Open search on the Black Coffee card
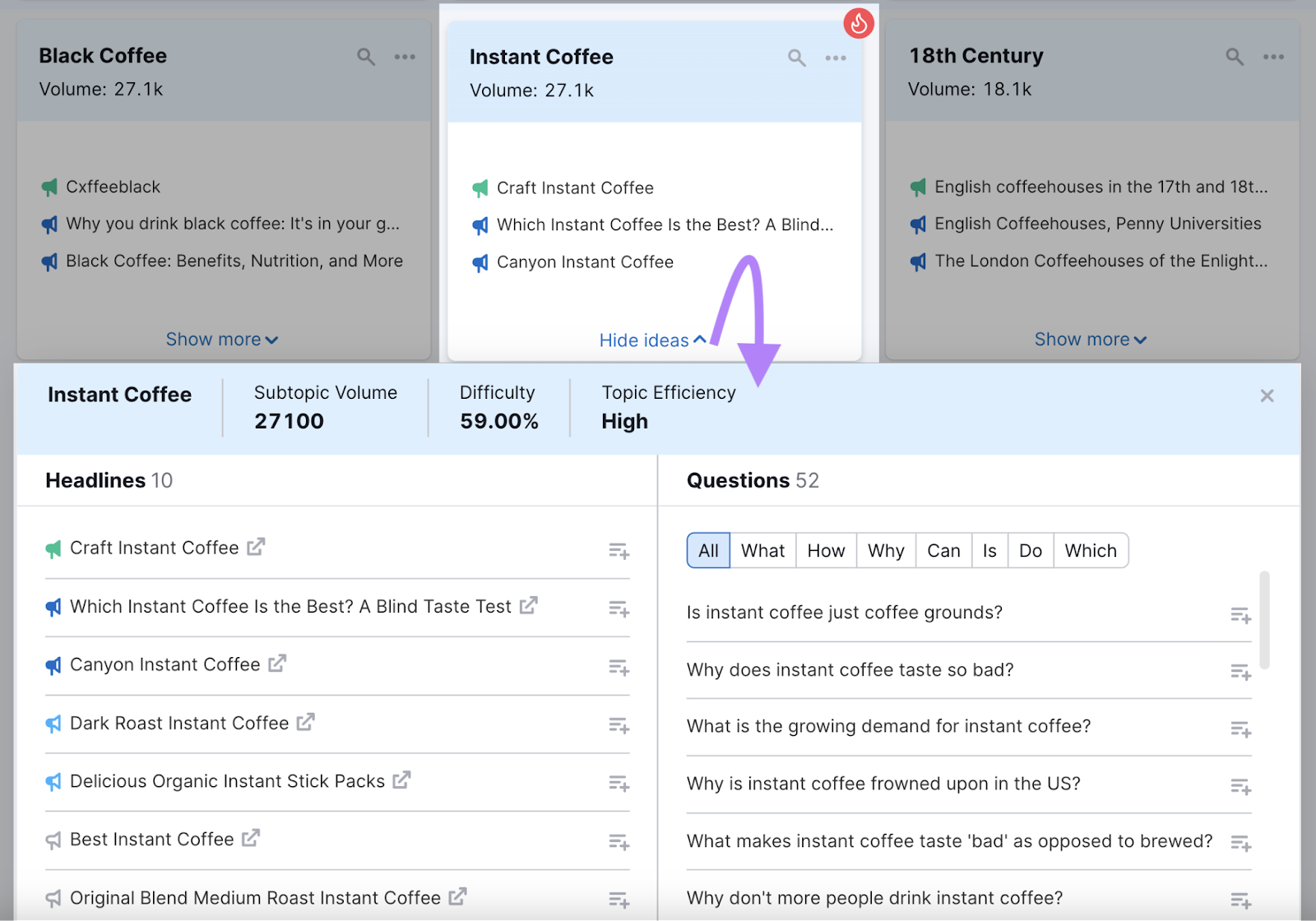The width and height of the screenshot is (1316, 921). pos(365,57)
